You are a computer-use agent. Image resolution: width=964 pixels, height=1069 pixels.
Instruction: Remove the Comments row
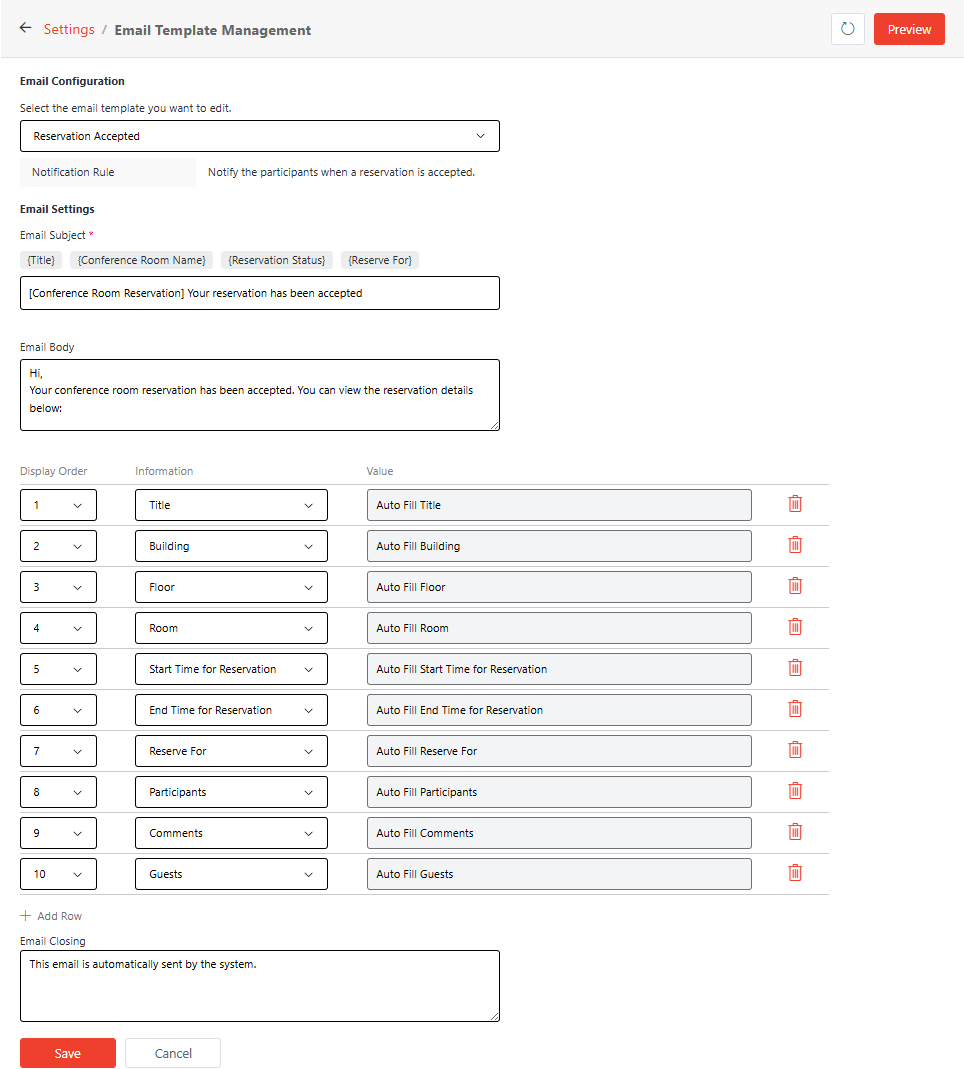[795, 831]
